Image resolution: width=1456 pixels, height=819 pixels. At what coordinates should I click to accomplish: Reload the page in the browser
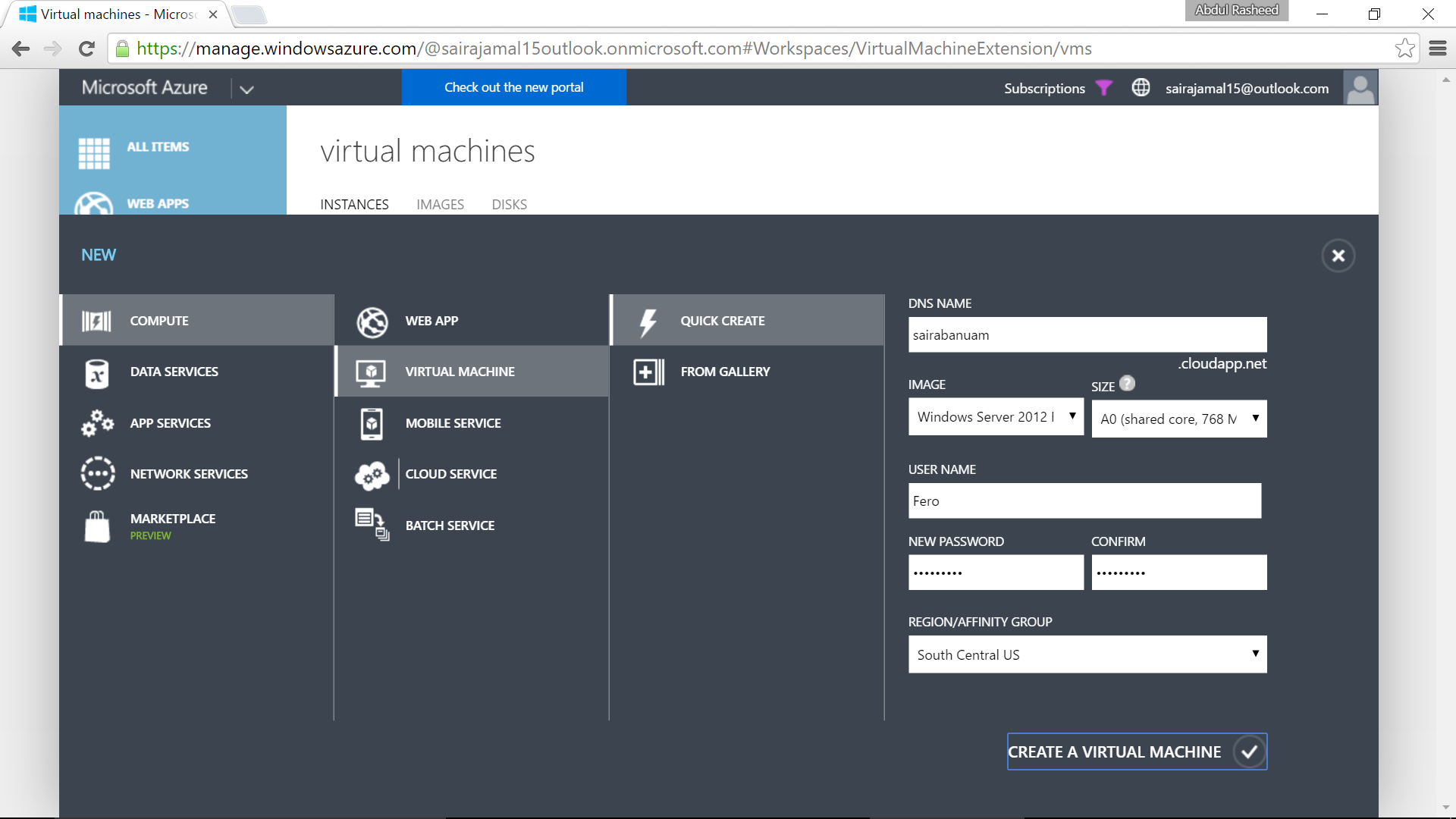coord(87,49)
